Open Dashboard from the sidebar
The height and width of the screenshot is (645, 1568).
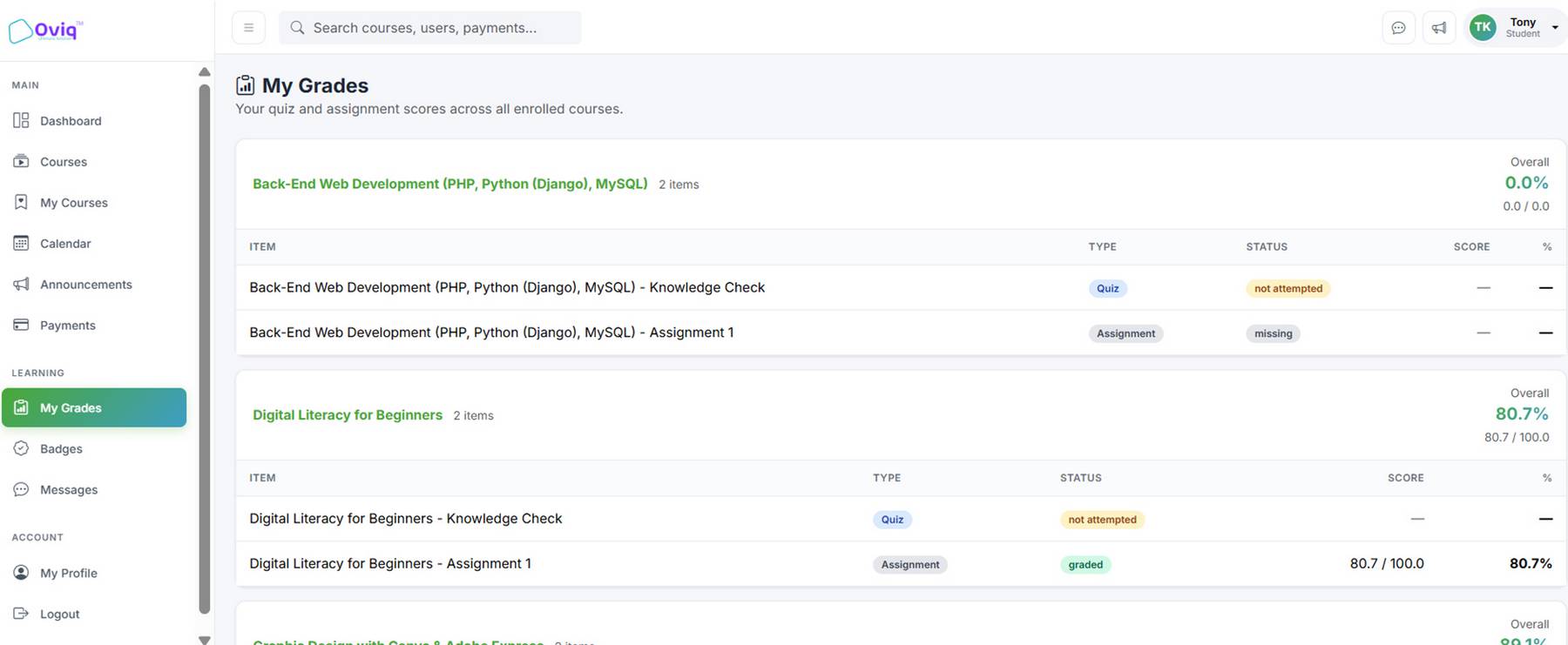pyautogui.click(x=94, y=120)
